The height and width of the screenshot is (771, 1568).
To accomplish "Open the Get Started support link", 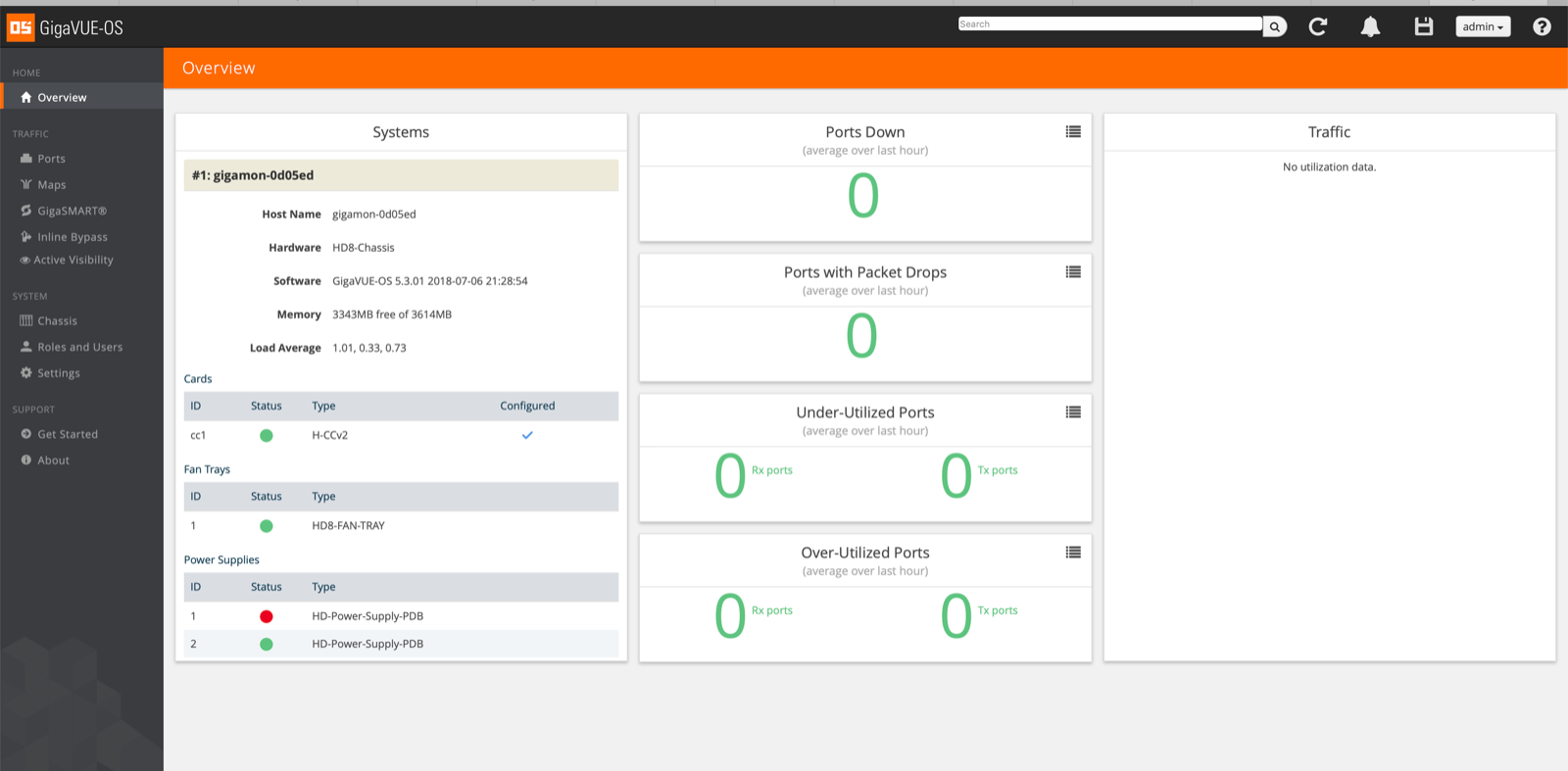I will [67, 434].
